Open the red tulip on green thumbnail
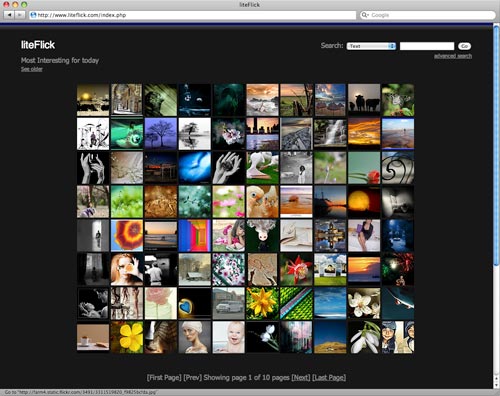This screenshot has width=500, height=396. 364,168
